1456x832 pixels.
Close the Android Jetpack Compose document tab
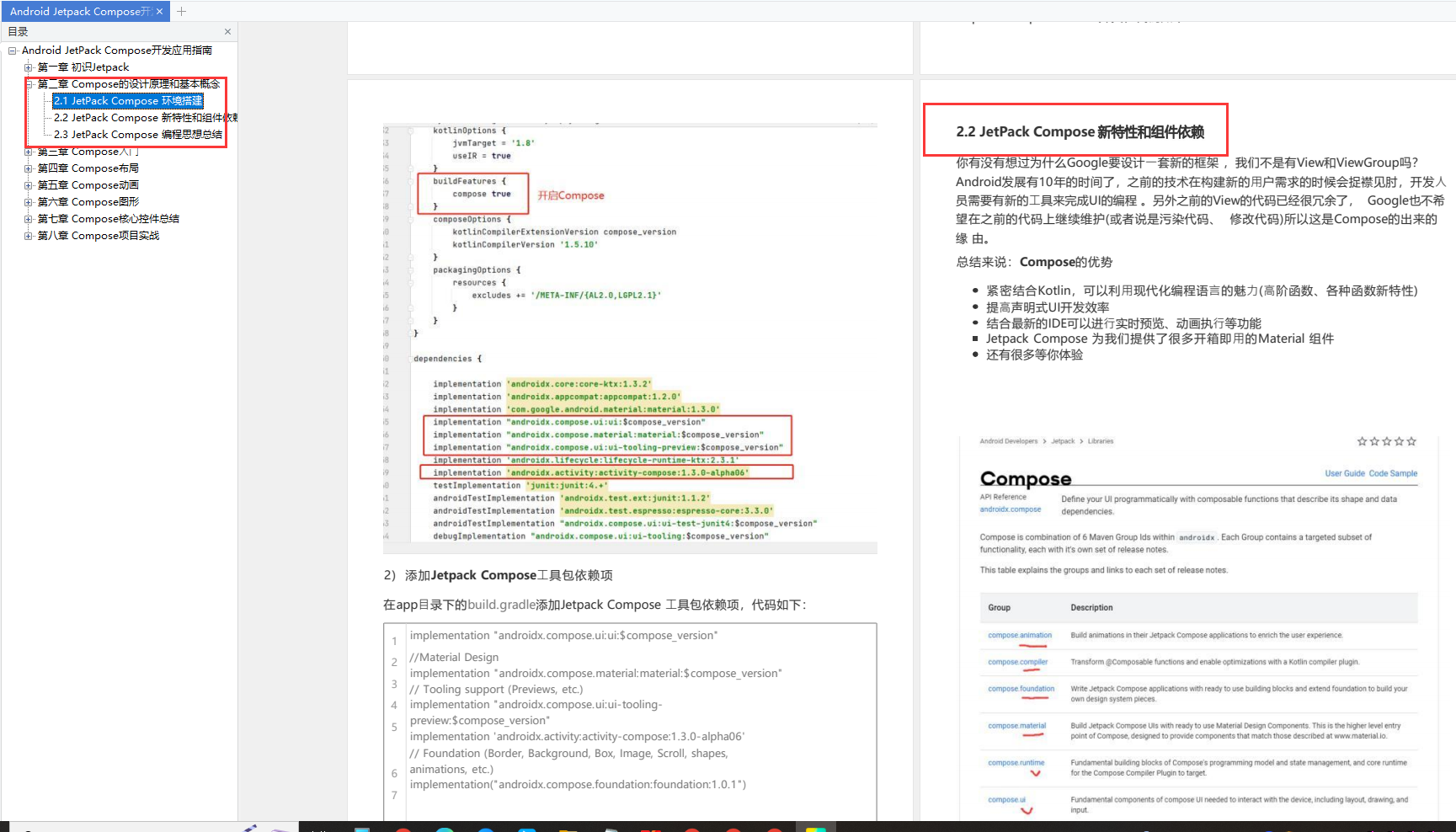[x=159, y=11]
